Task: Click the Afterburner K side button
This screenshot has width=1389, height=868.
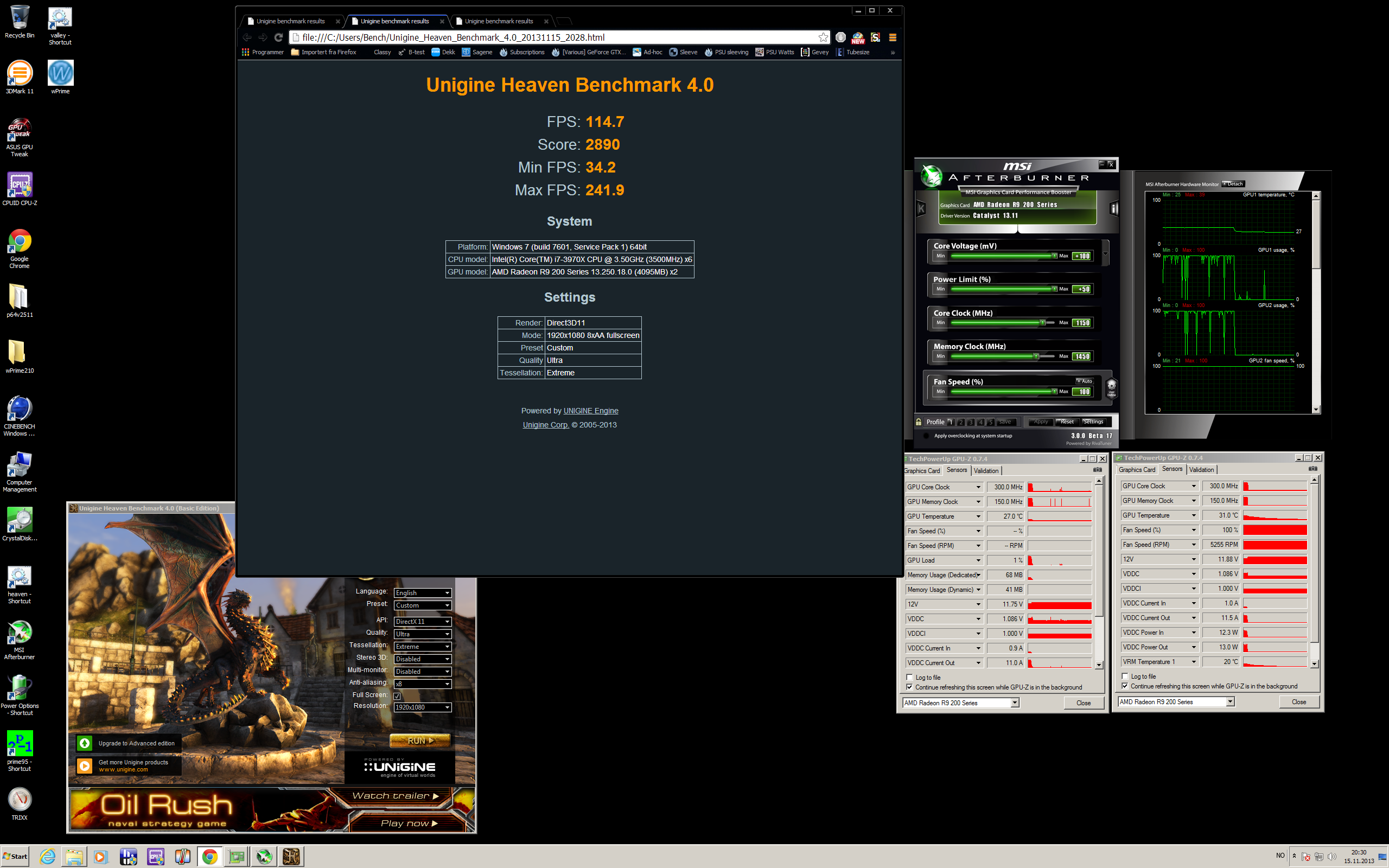Action: coord(921,208)
